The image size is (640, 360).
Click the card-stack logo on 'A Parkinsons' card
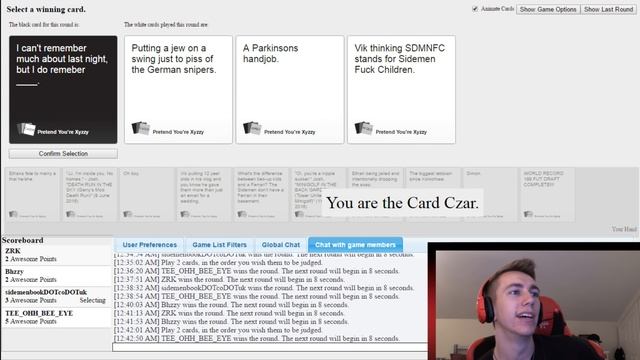pyautogui.click(x=252, y=128)
